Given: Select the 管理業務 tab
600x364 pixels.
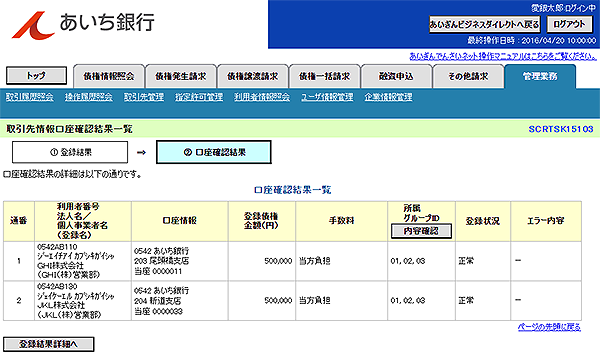Looking at the screenshot, I should (540, 76).
